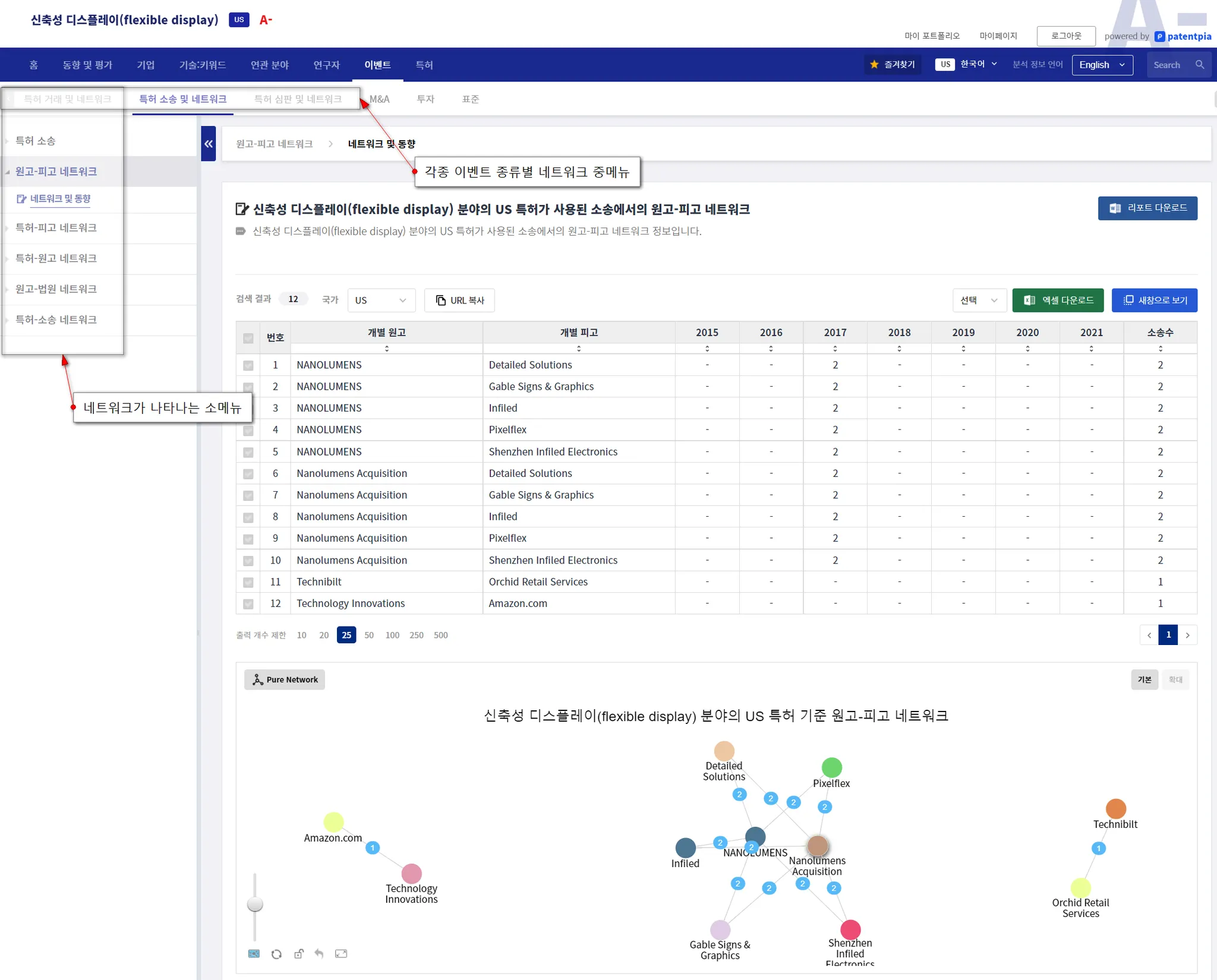Click the refresh network layout icon
The image size is (1217, 980).
pos(276,954)
